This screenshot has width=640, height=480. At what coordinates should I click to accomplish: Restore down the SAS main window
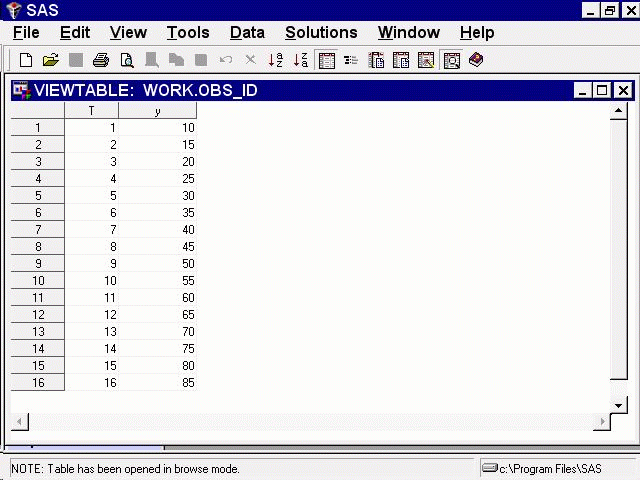coord(610,10)
